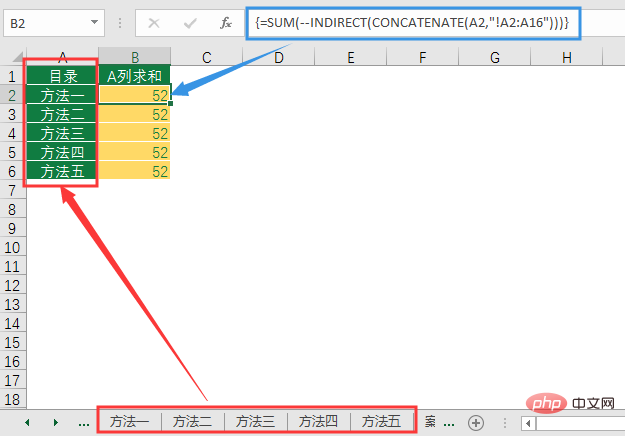Select row 1 header

pos(12,76)
